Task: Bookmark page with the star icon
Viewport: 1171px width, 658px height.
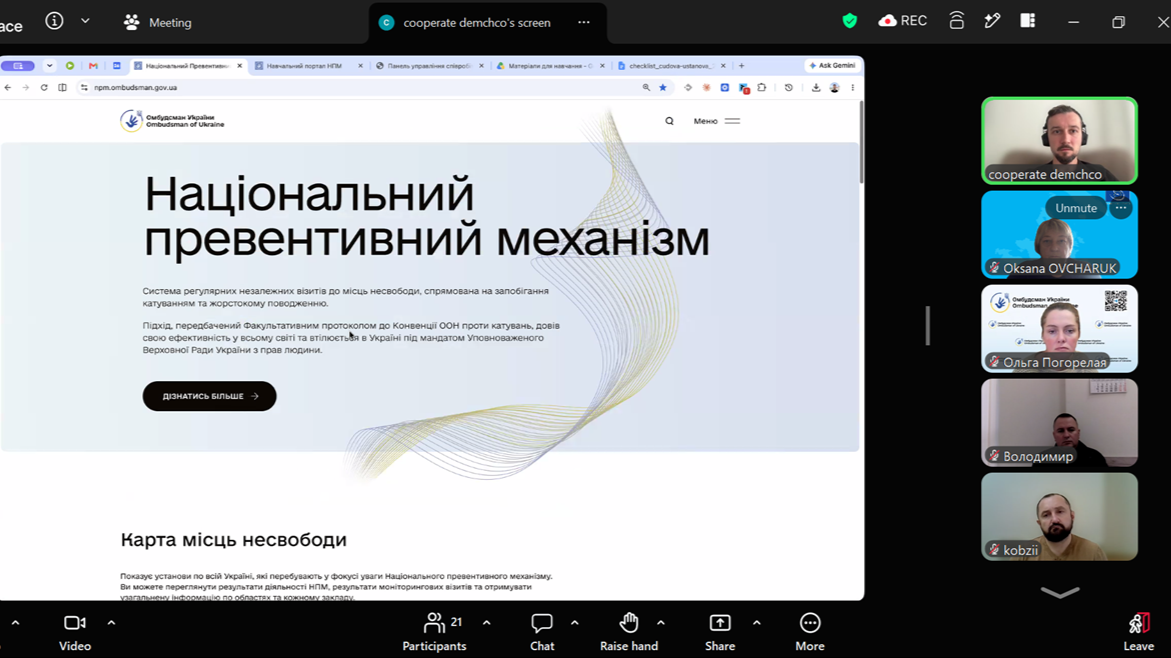Action: 662,87
